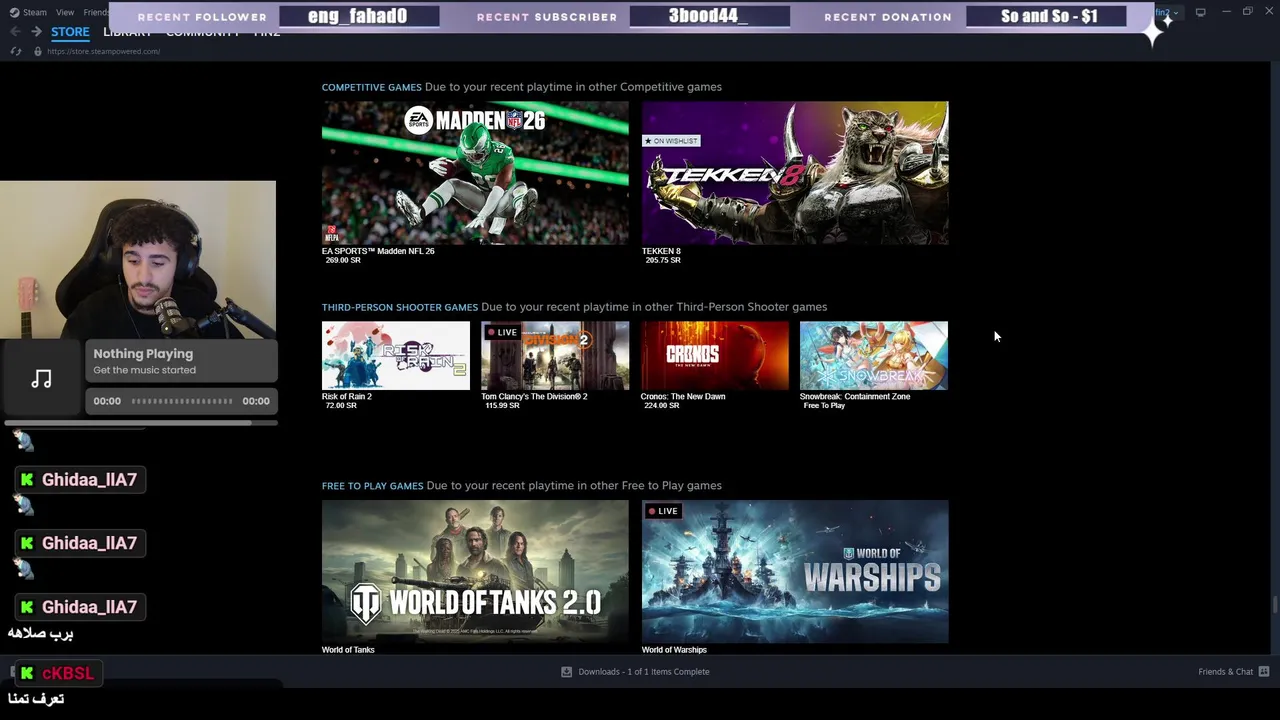Open the Friends & Chat icon
Viewport: 1280px width, 720px height.
point(1264,672)
